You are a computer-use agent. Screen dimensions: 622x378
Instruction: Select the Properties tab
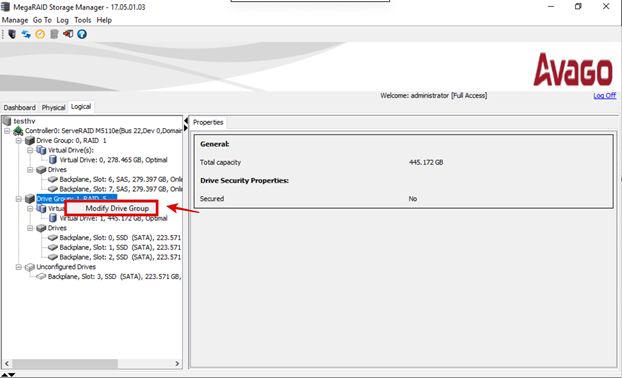point(208,122)
